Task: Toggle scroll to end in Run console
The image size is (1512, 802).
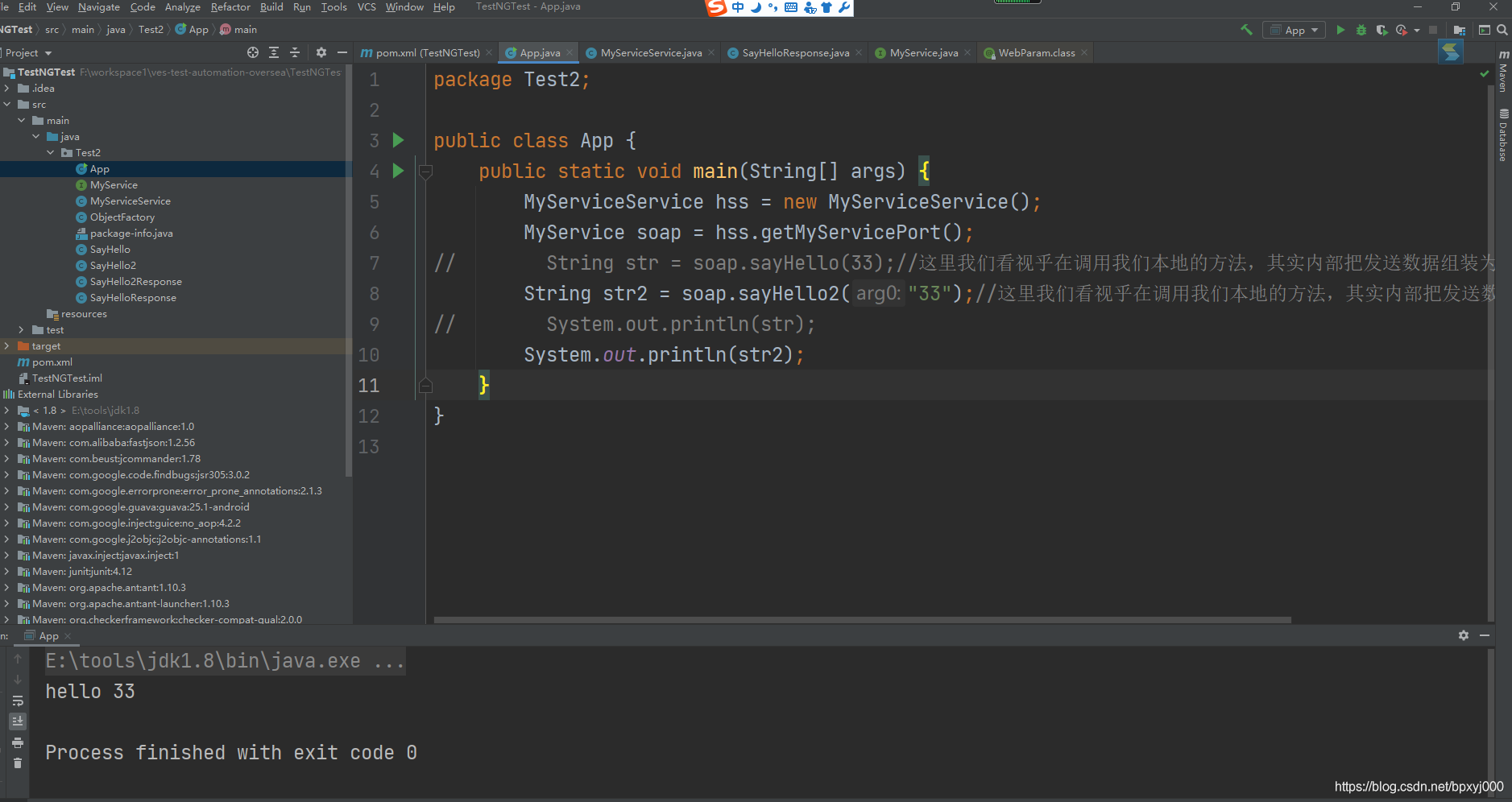Action: click(x=18, y=721)
